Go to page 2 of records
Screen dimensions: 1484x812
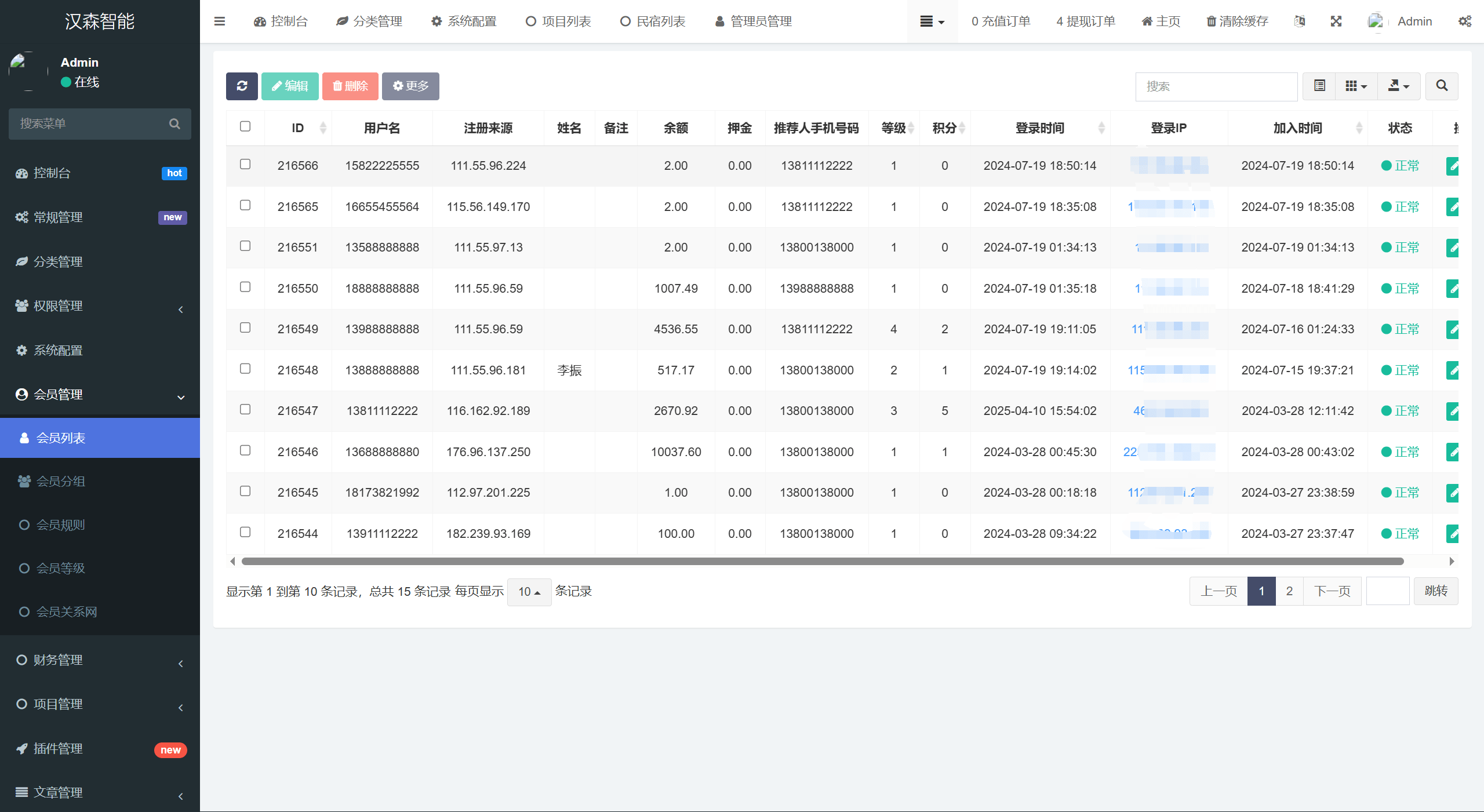pyautogui.click(x=1289, y=591)
